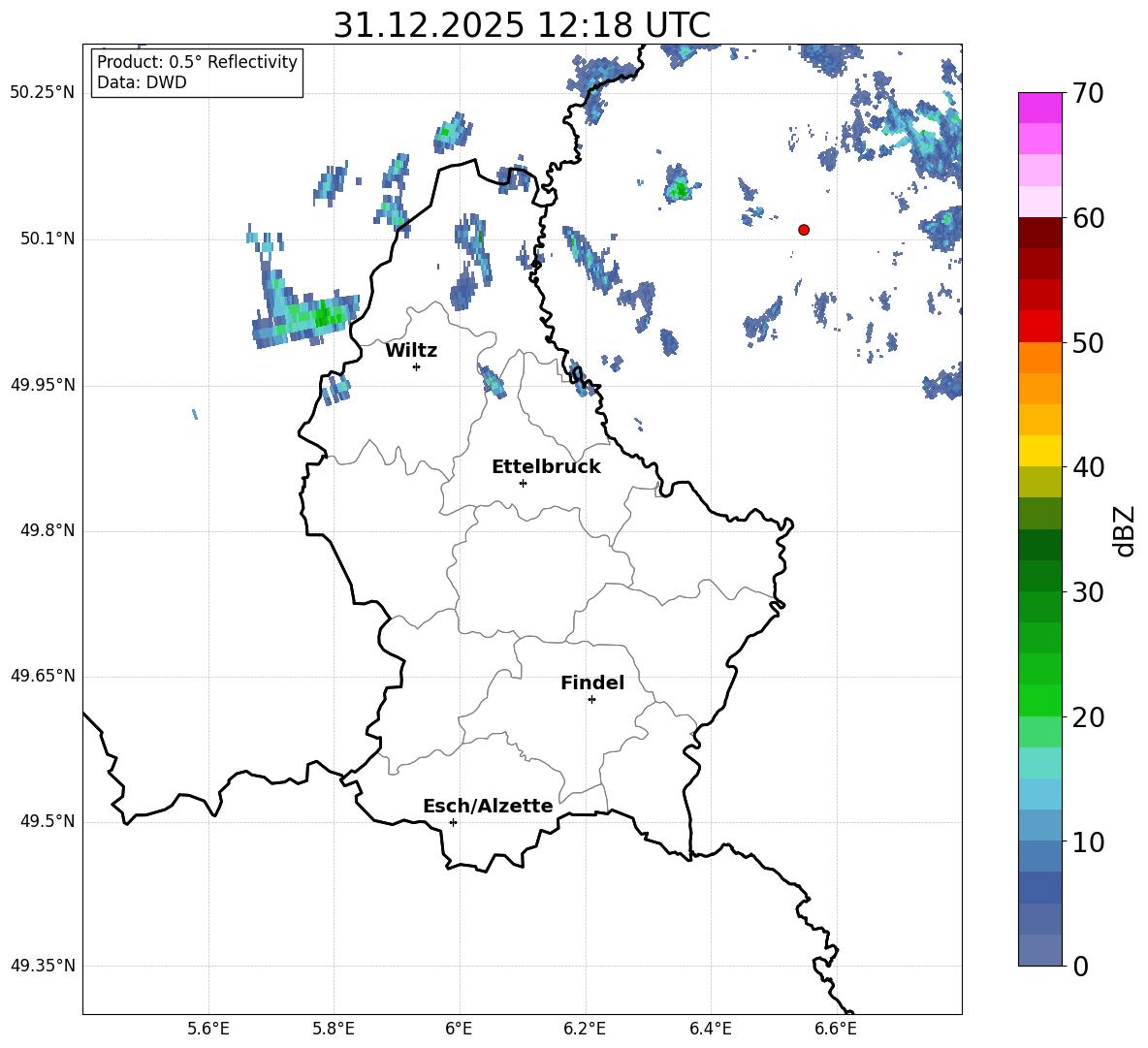Click the 5.6°E longitude label
Screen dimensions: 1148x1048
tap(208, 1029)
